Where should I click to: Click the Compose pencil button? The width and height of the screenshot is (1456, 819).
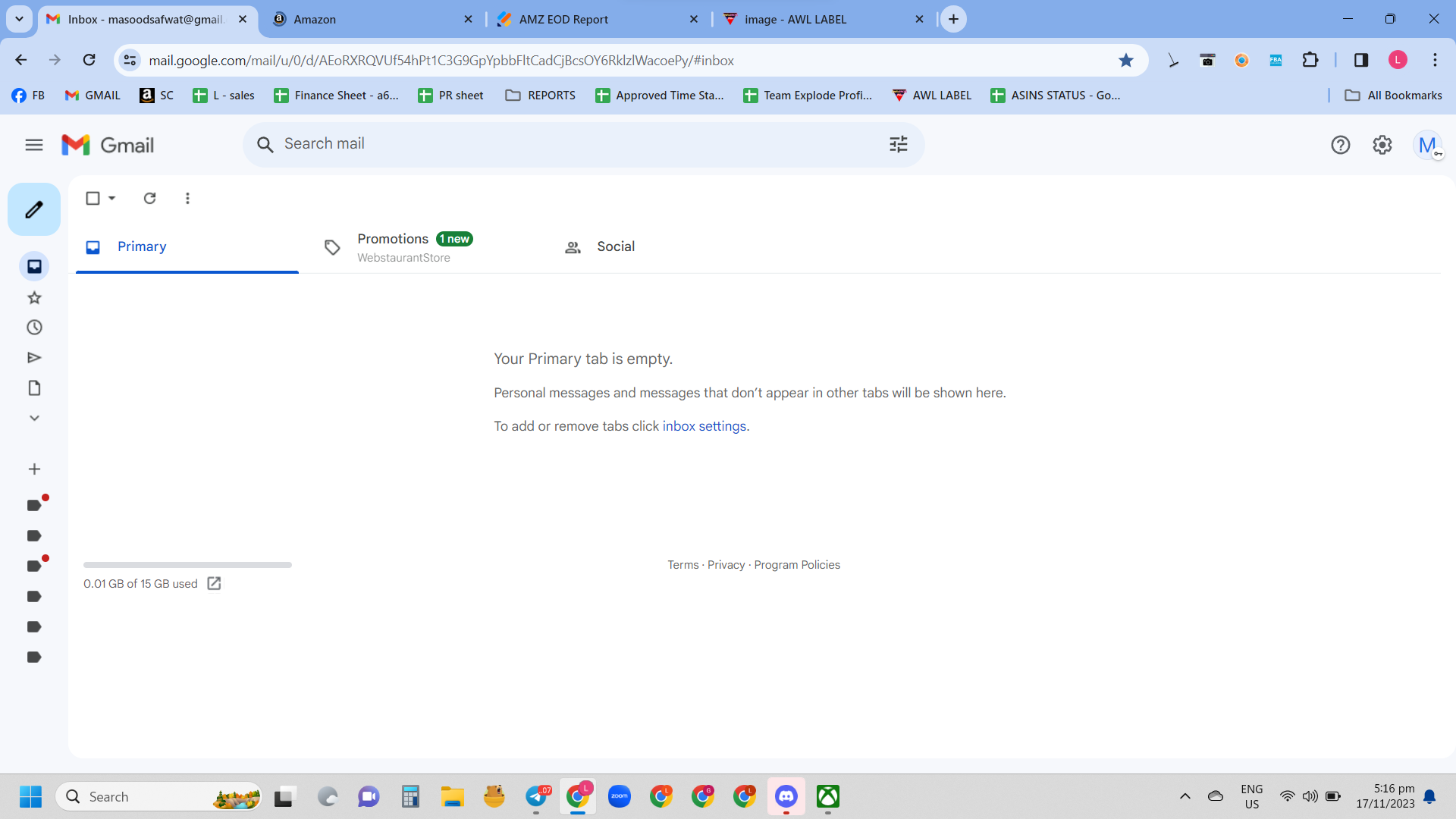pyautogui.click(x=34, y=209)
